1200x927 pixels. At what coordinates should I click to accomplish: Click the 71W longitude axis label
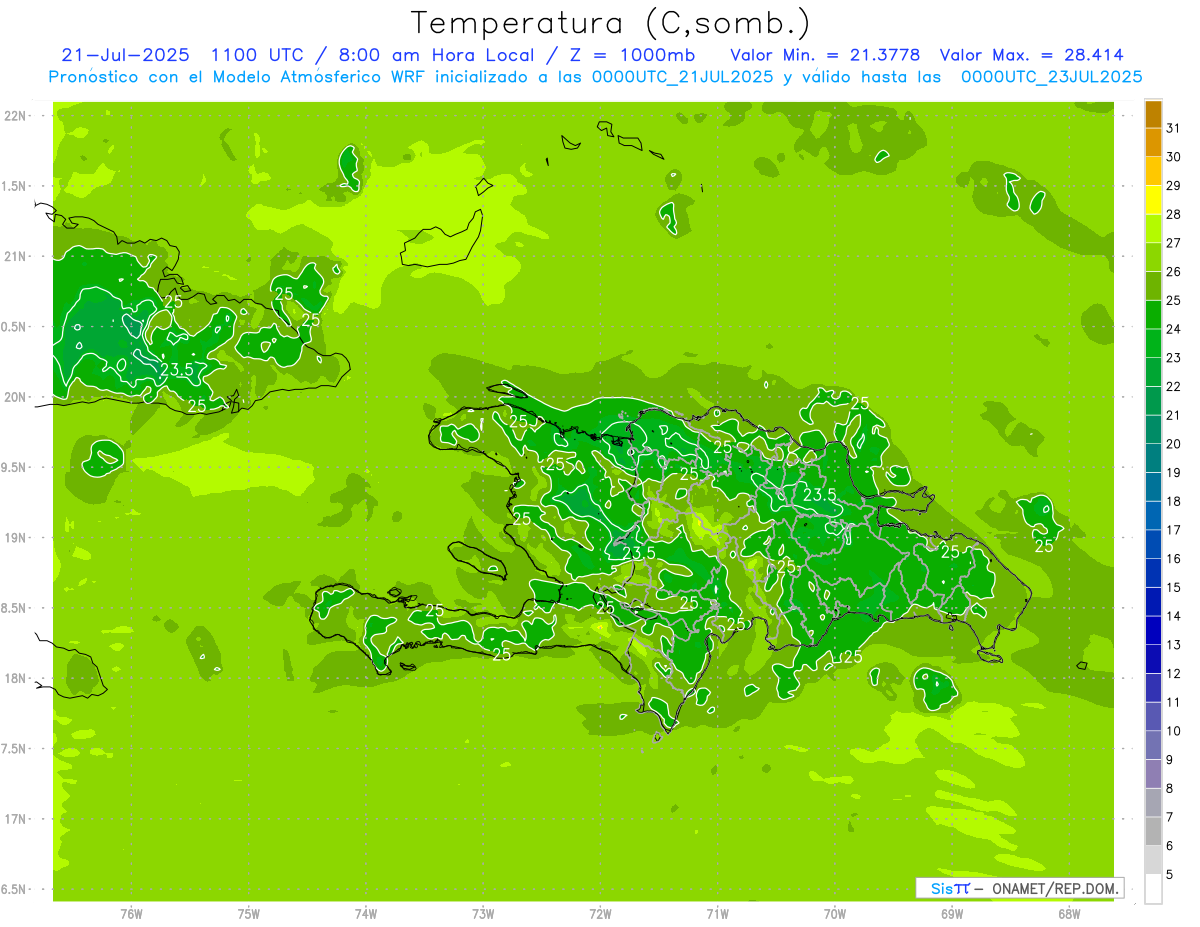(717, 913)
